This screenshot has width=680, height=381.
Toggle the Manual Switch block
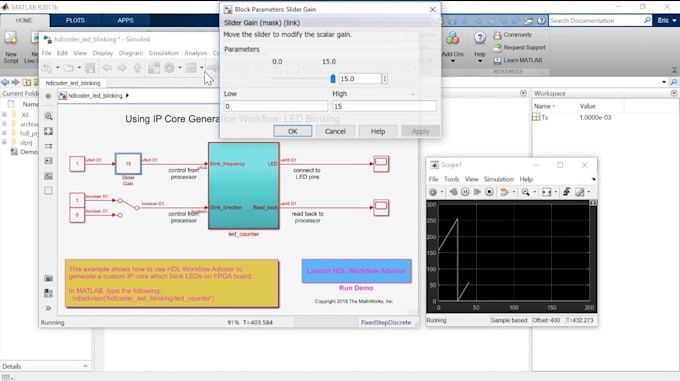coord(128,207)
